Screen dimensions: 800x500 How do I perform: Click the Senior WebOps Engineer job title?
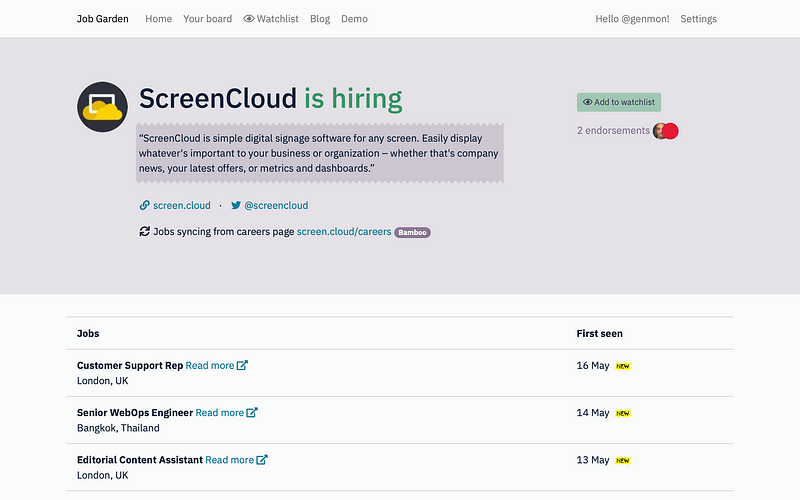(x=135, y=412)
